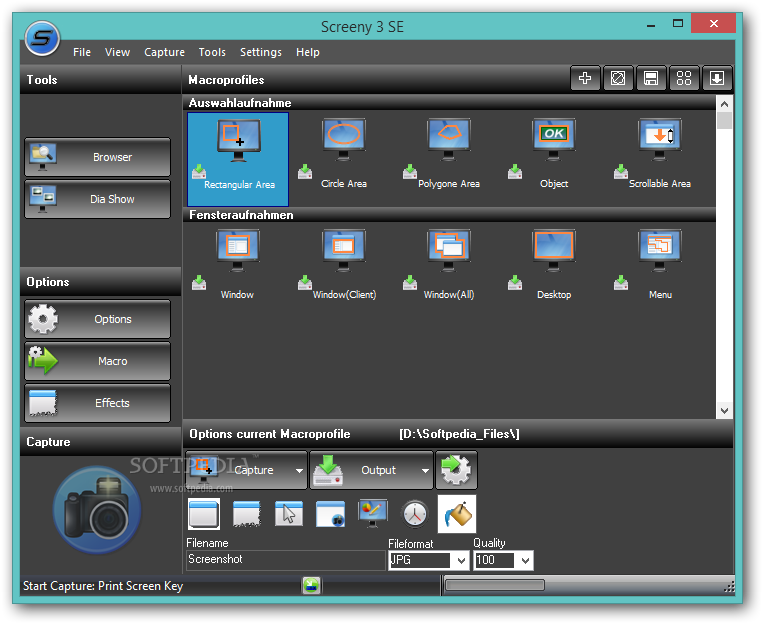The image size is (763, 624).
Task: Click output icon beside Desktop profile
Action: click(x=515, y=282)
